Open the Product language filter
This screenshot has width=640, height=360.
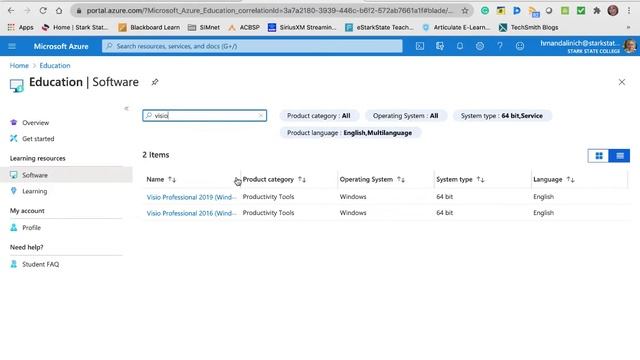click(349, 133)
